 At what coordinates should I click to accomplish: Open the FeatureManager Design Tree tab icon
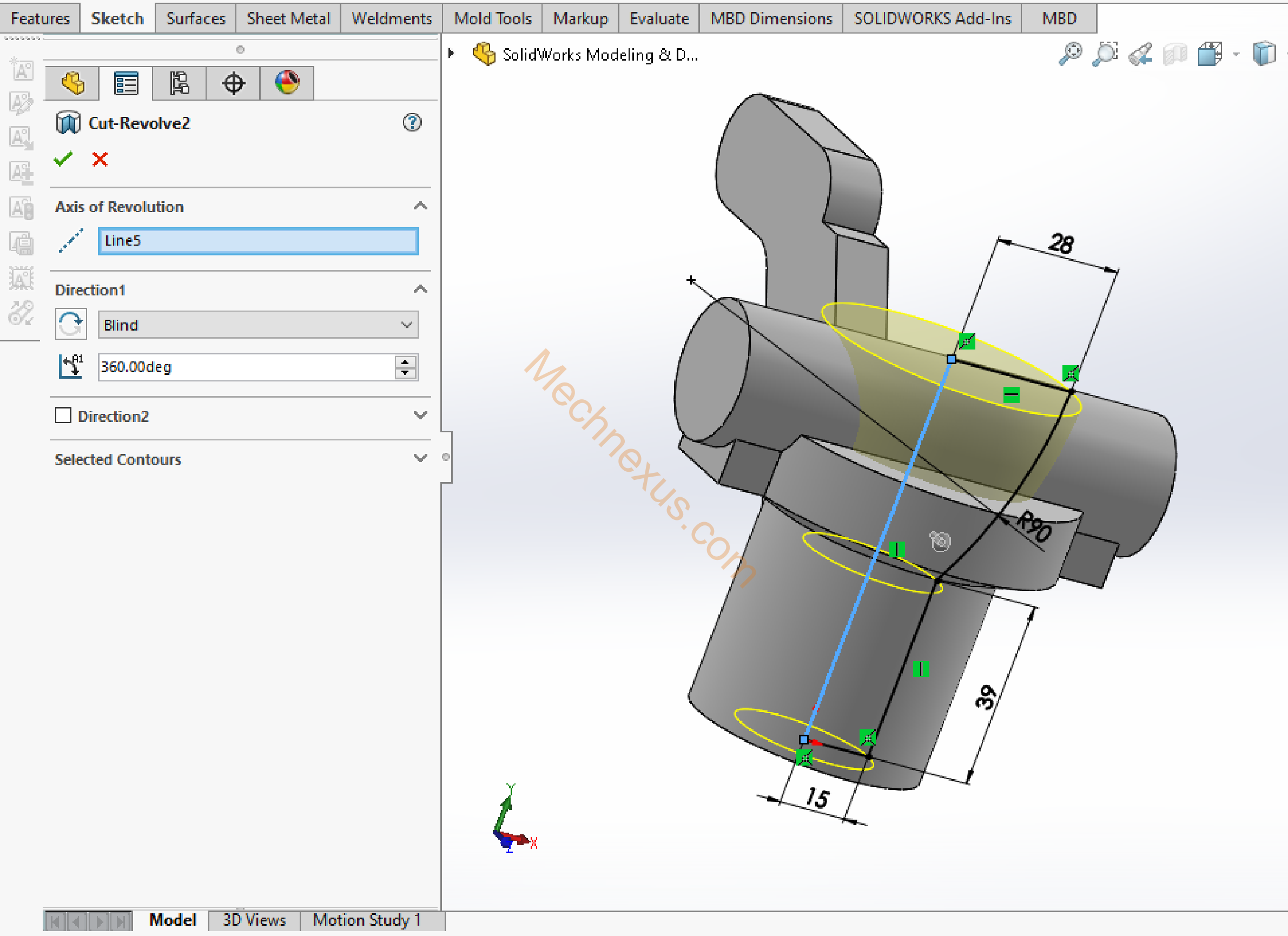[72, 83]
